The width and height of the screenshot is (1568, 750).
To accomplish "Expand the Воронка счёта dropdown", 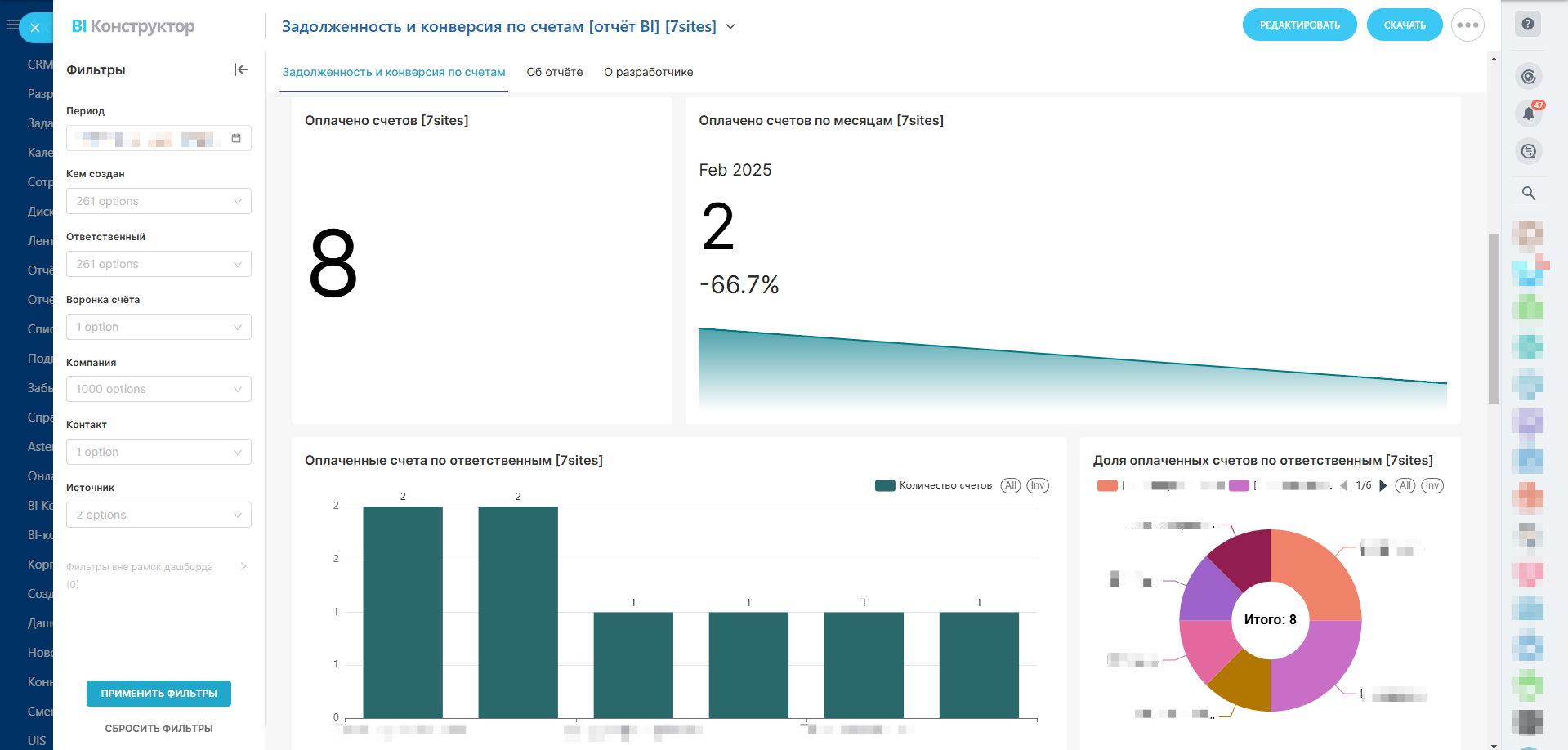I will coord(159,327).
